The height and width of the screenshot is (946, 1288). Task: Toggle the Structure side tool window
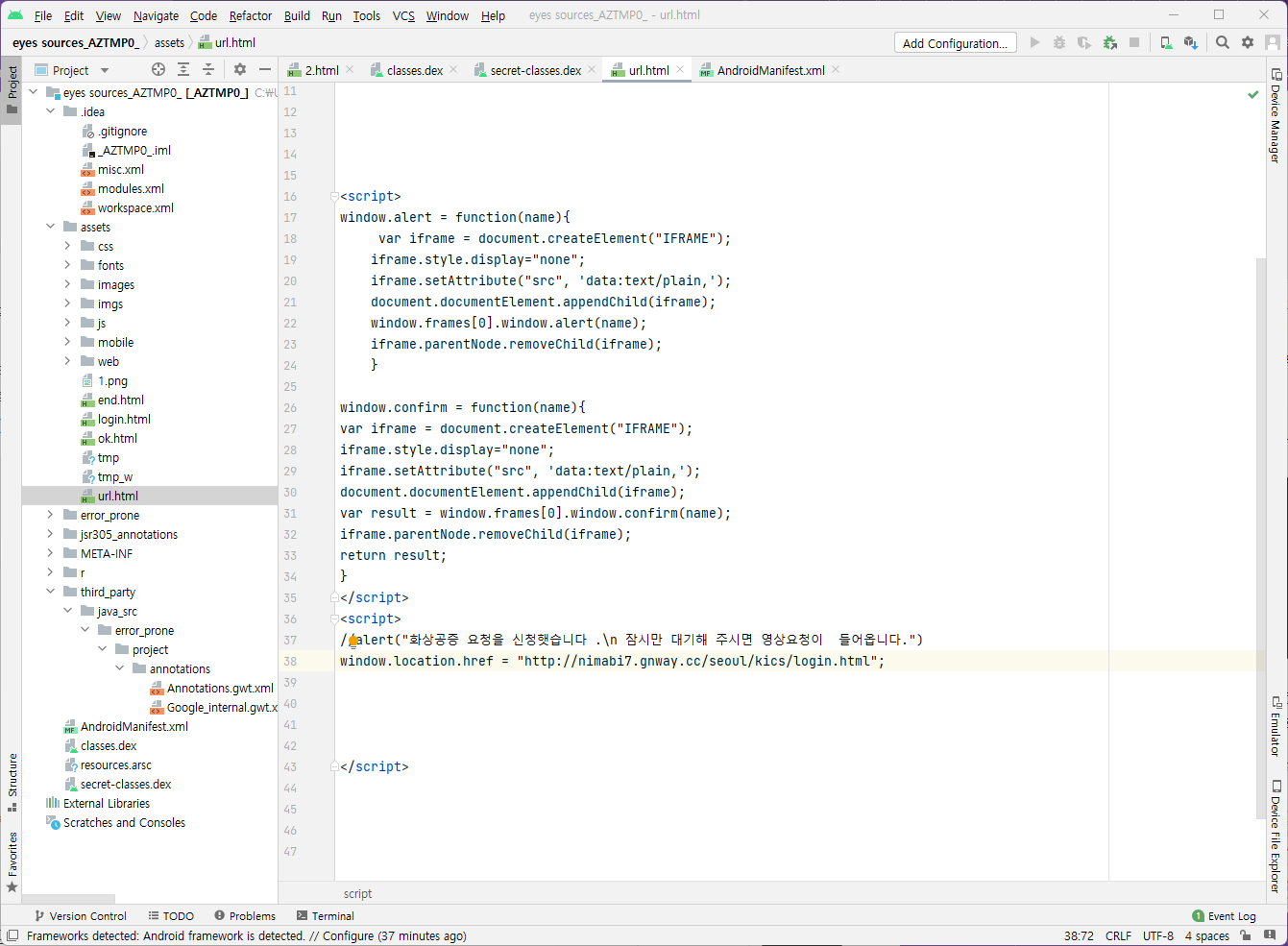click(12, 782)
